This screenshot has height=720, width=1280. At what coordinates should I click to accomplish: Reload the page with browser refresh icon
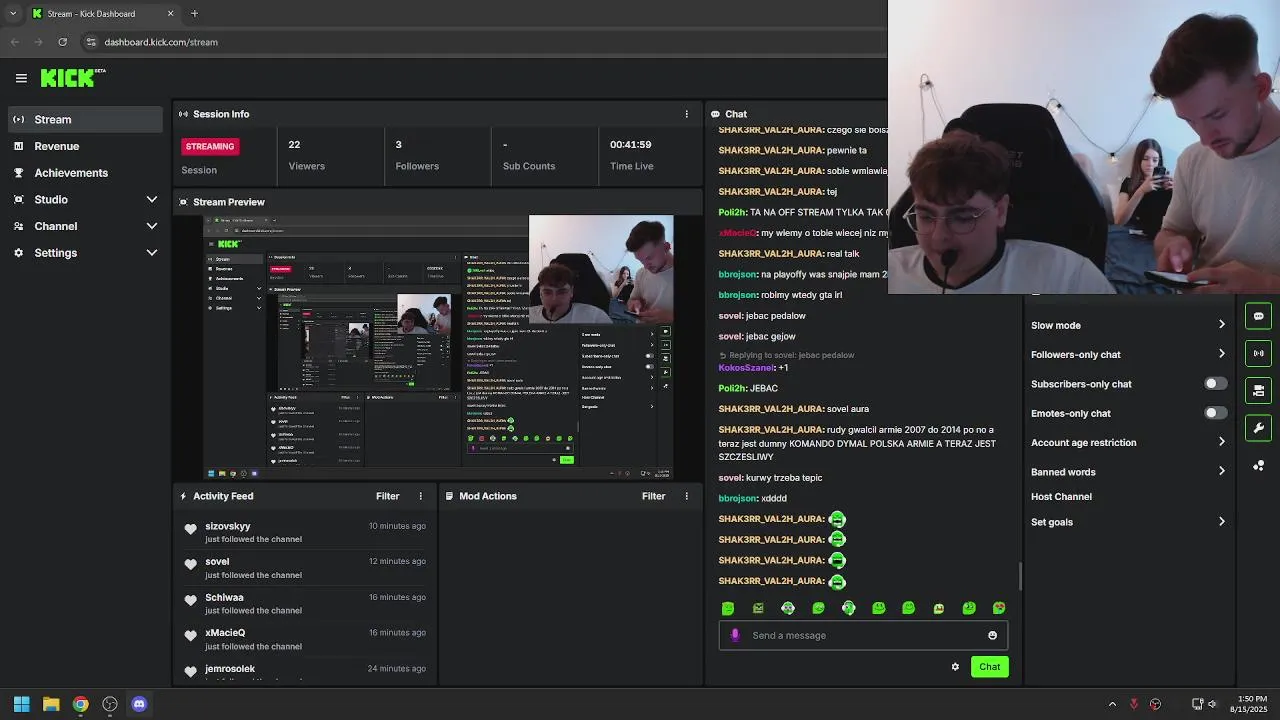click(62, 42)
